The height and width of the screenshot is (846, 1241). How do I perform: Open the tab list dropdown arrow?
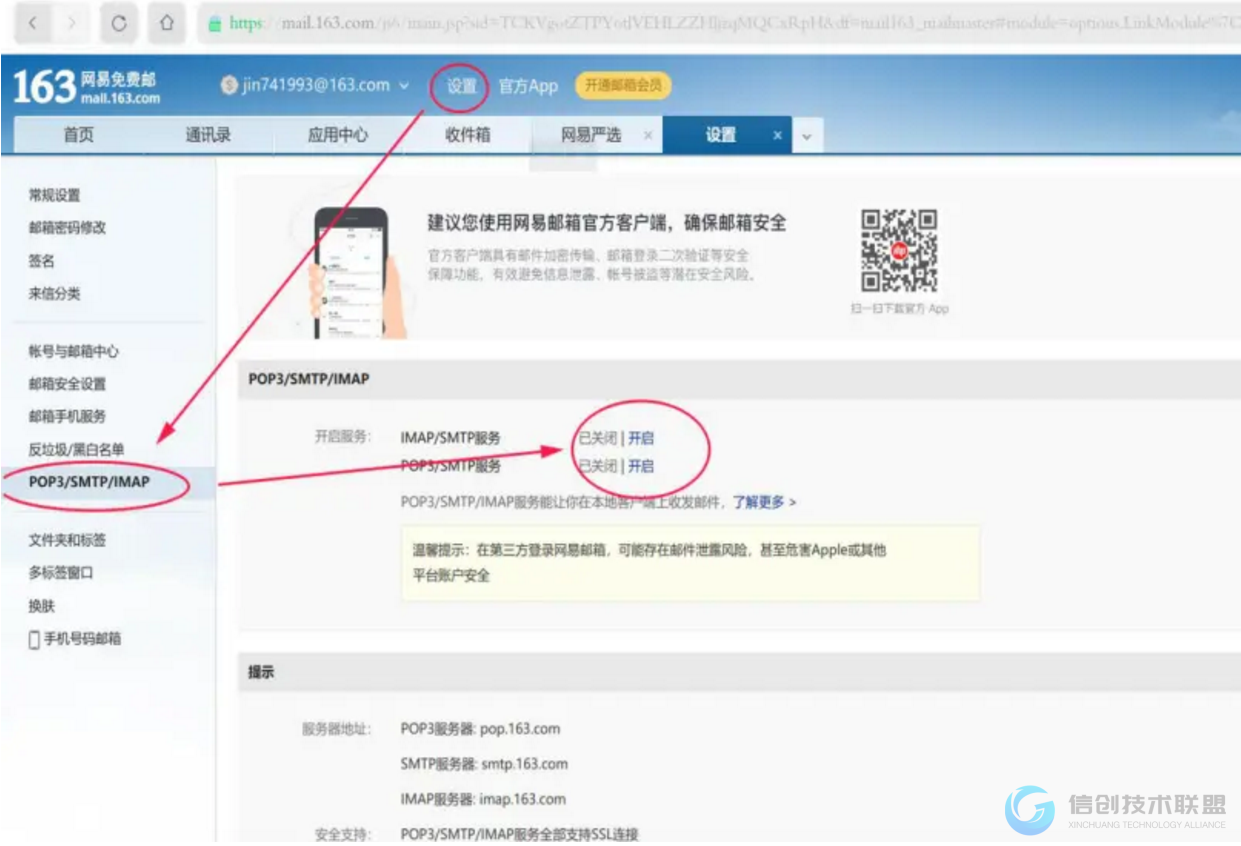[x=807, y=137]
